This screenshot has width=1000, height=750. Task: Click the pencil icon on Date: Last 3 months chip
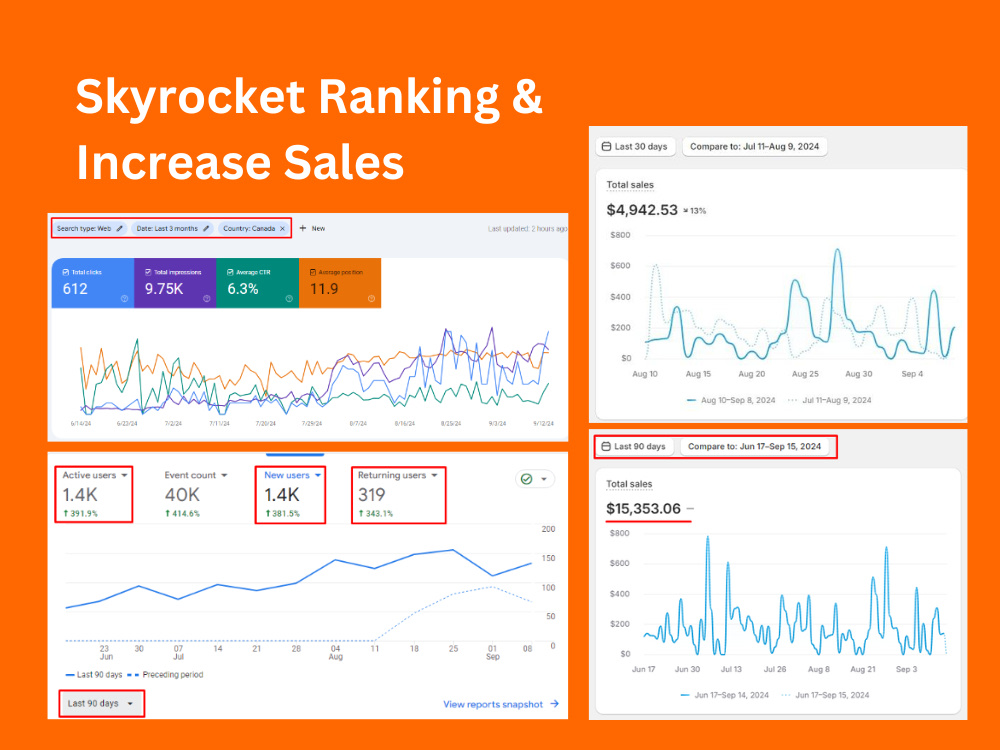[x=206, y=228]
